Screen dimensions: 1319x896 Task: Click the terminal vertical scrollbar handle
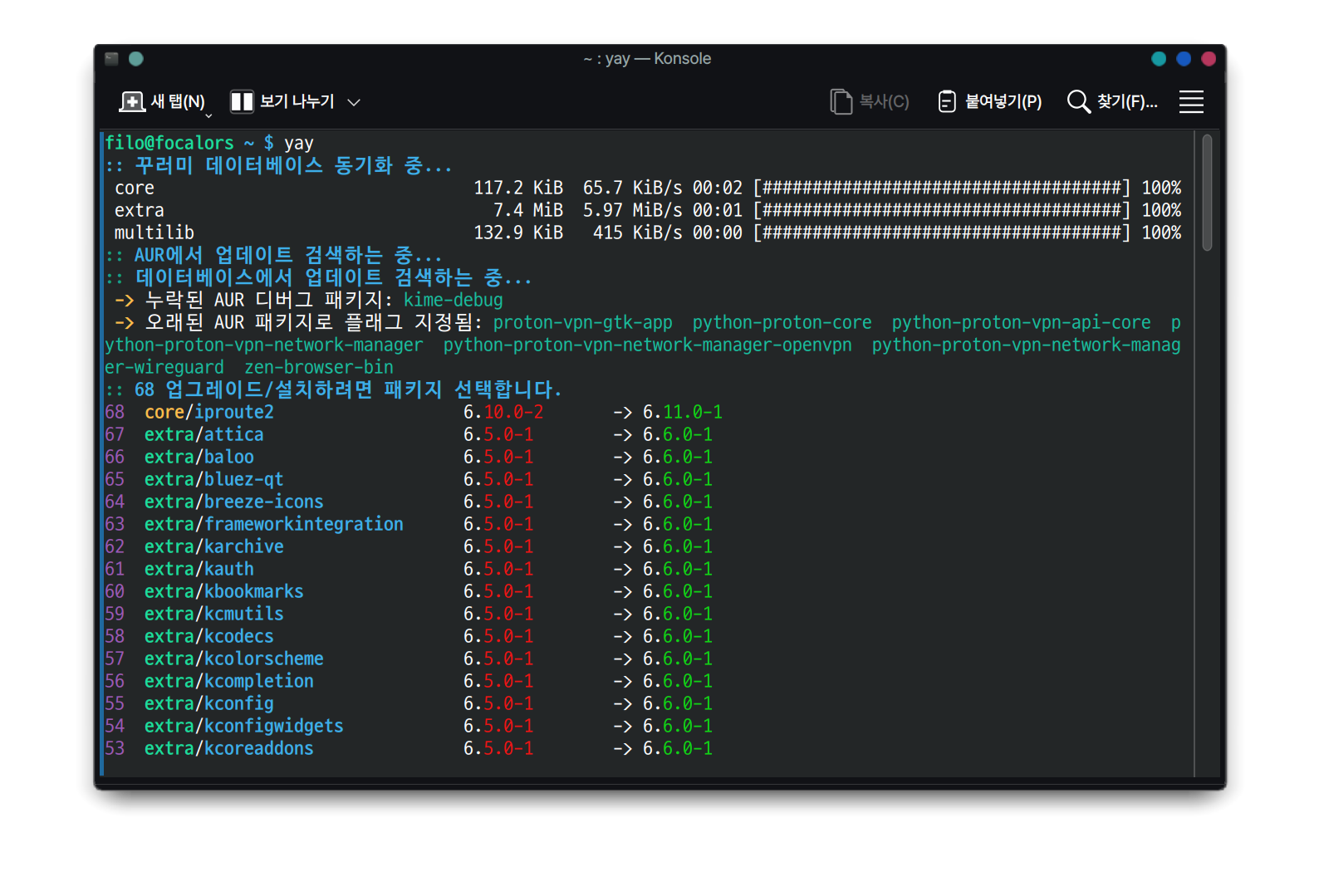click(x=1207, y=193)
